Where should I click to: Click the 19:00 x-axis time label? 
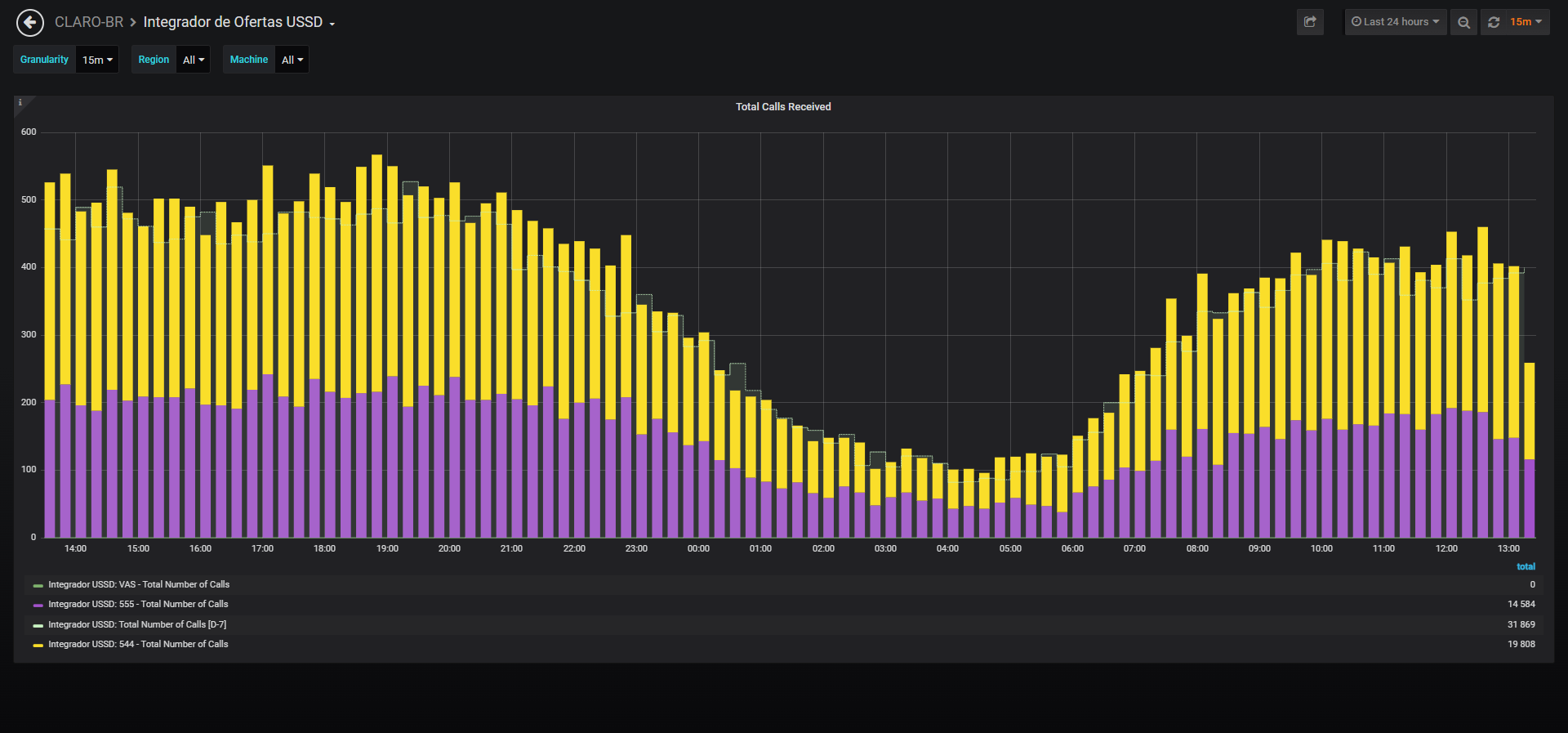tap(387, 549)
